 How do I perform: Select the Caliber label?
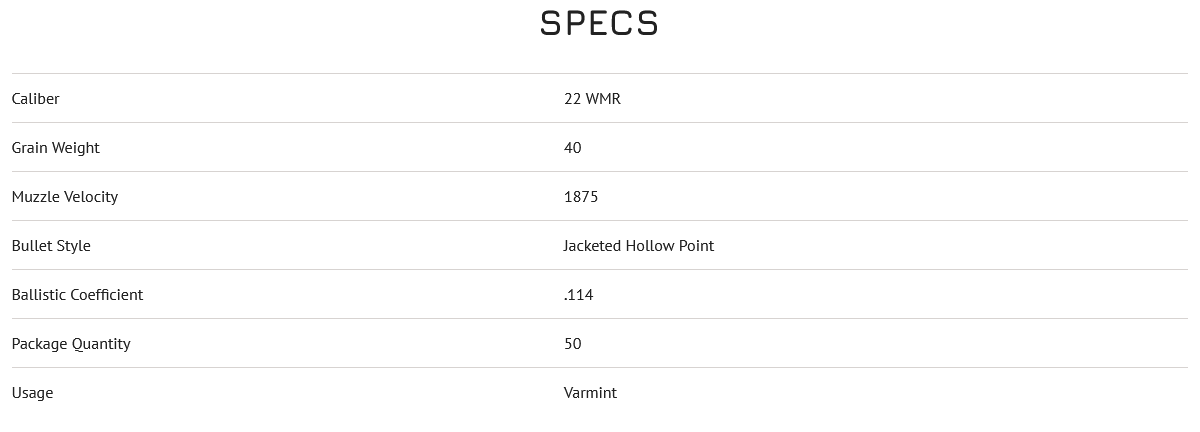tap(35, 98)
